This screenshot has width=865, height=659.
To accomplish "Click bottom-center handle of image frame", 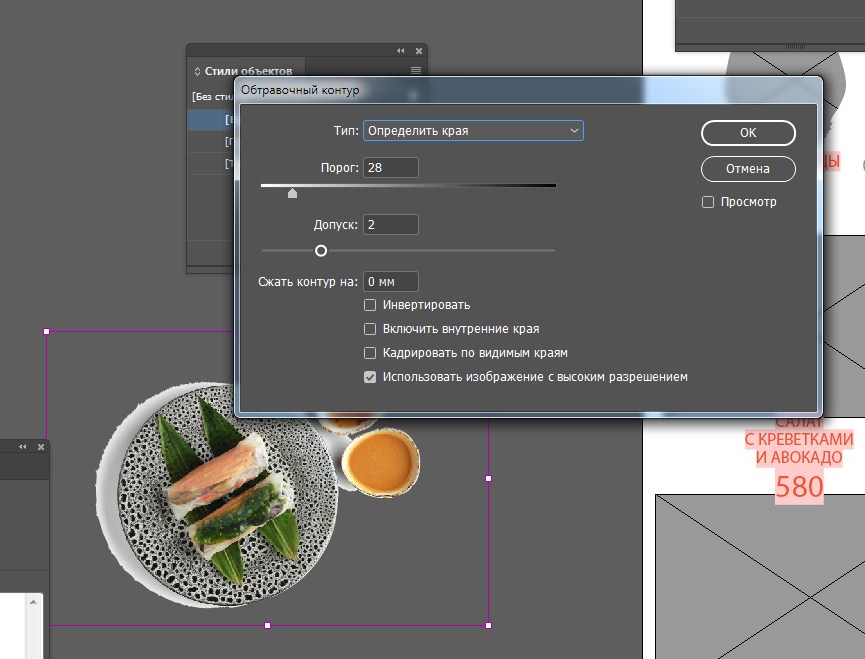I will tap(268, 625).
